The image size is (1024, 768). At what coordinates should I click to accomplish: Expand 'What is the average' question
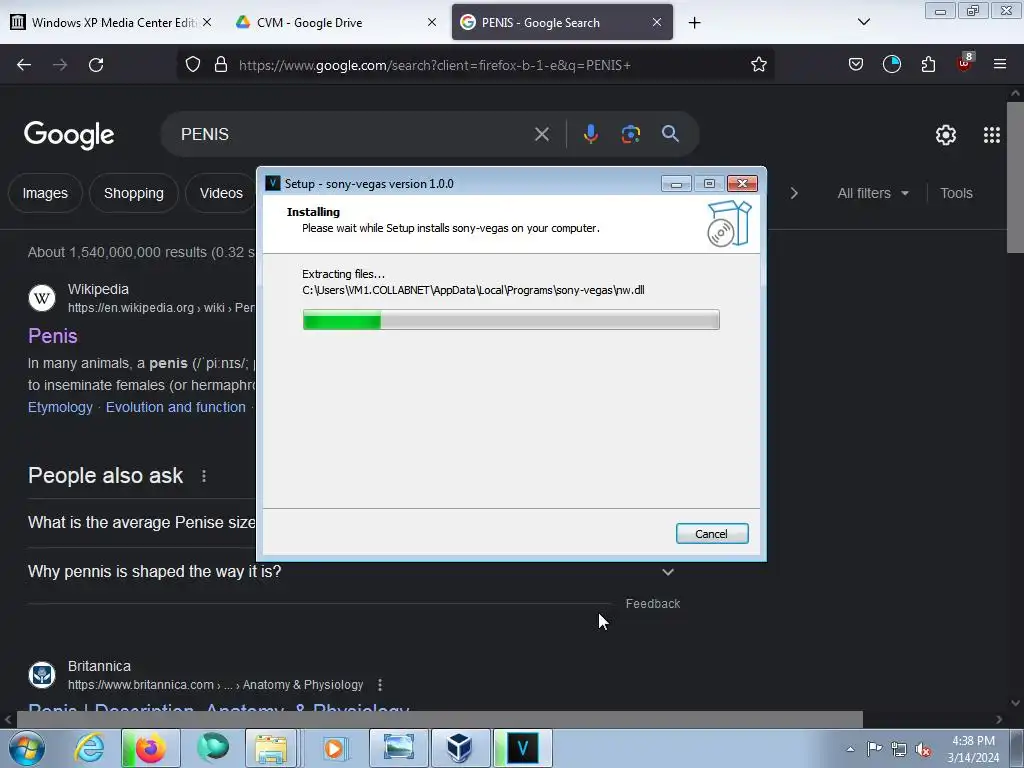coord(142,523)
